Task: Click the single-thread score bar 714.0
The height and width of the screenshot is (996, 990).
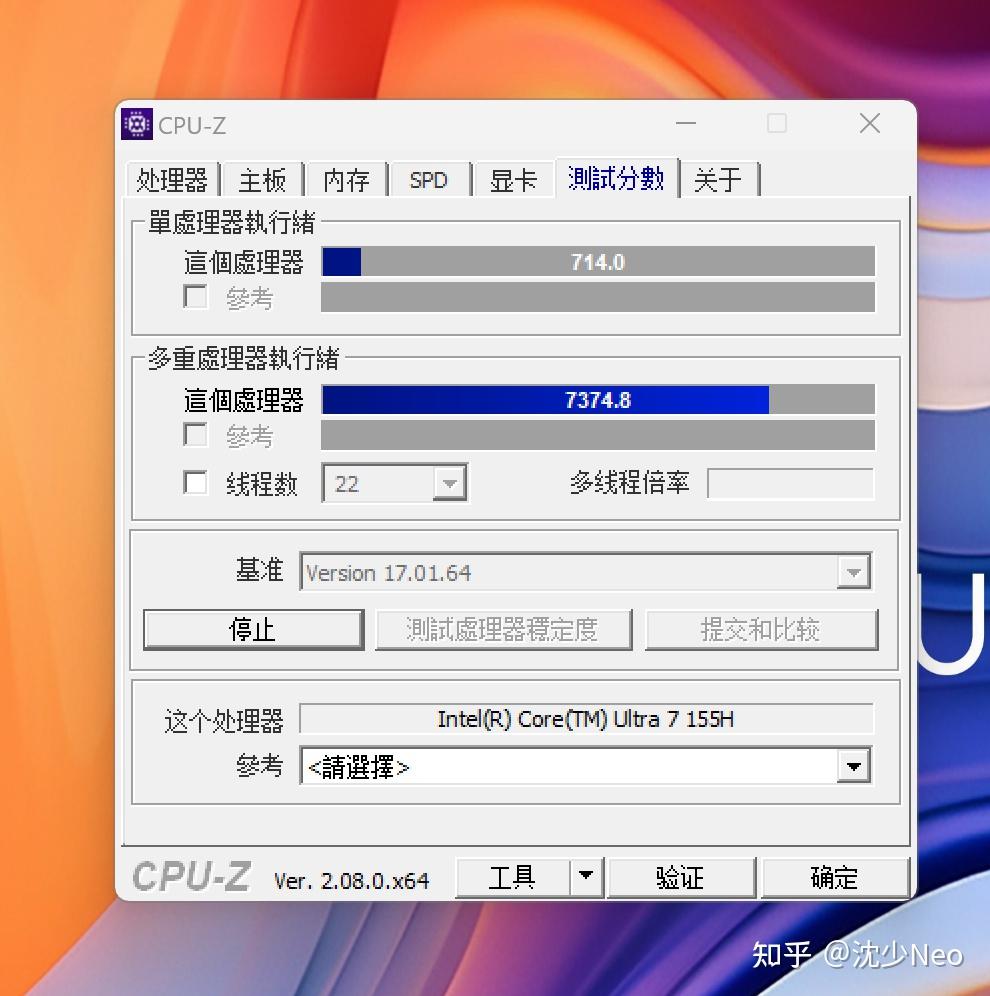Action: pyautogui.click(x=598, y=262)
